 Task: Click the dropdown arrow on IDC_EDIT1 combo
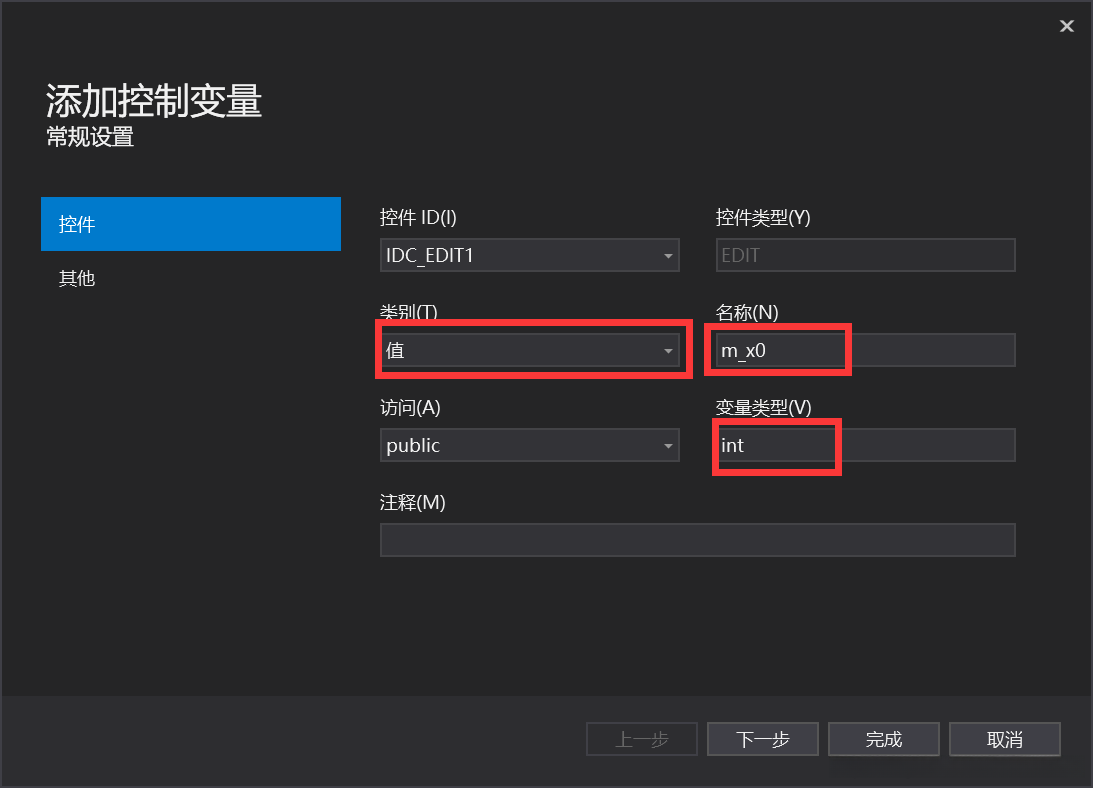[x=668, y=255]
